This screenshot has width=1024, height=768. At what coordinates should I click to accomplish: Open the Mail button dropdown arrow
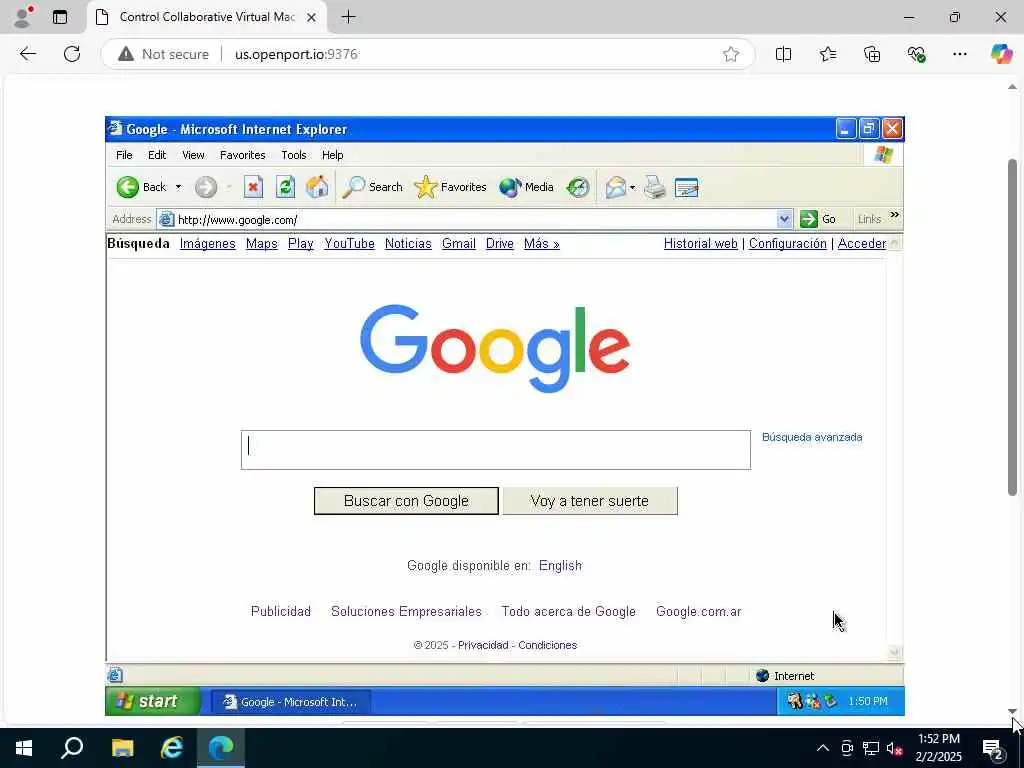632,188
